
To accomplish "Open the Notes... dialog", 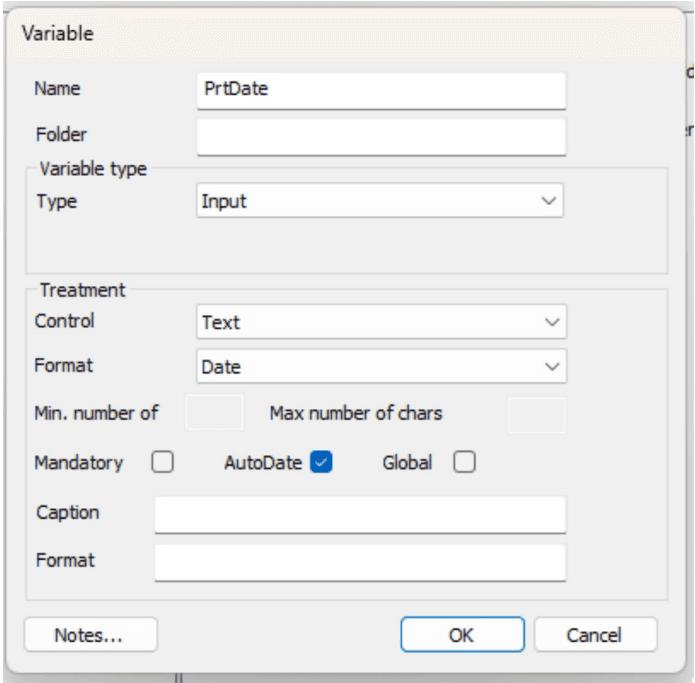I will click(91, 635).
